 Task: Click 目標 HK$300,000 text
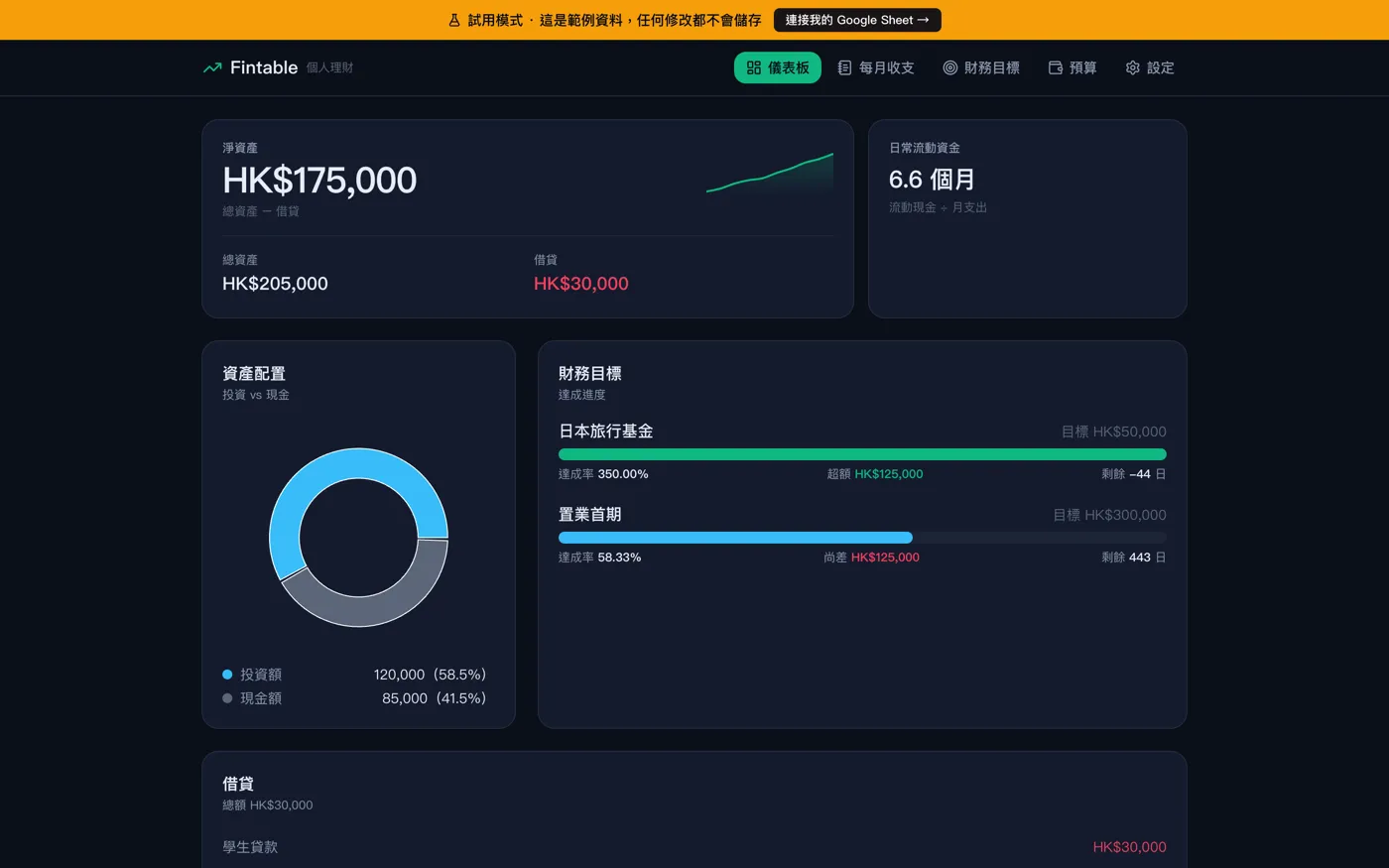(x=1109, y=515)
